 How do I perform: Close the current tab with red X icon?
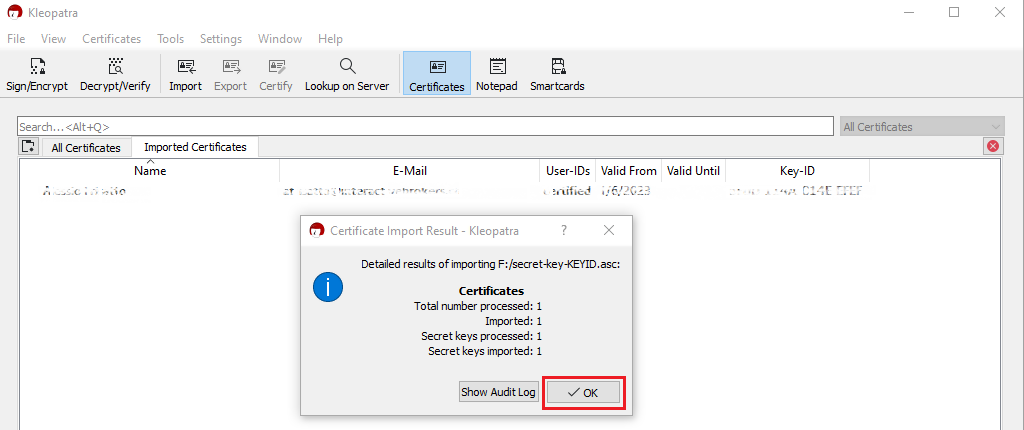993,146
